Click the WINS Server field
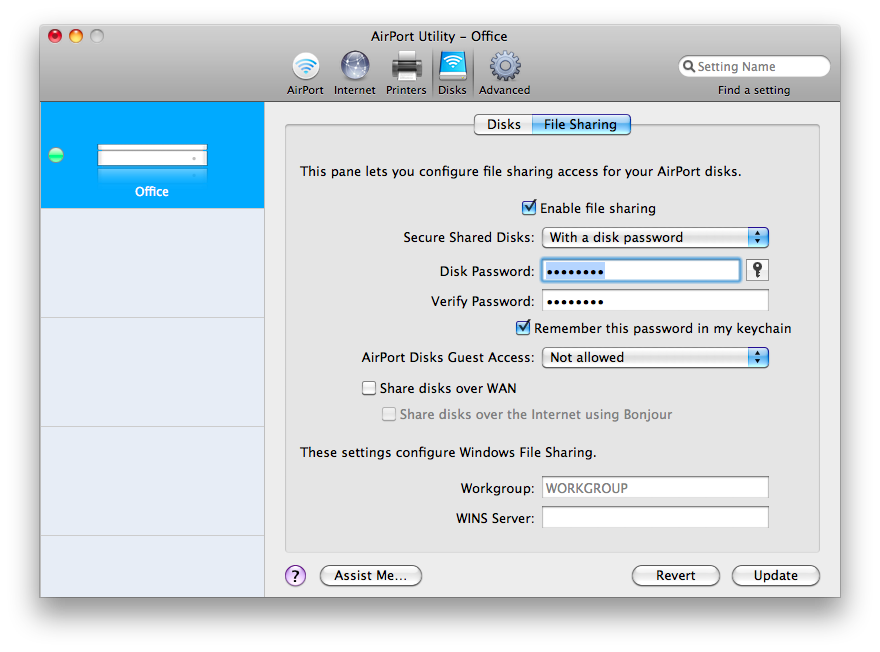The width and height of the screenshot is (880, 652). pyautogui.click(x=655, y=517)
